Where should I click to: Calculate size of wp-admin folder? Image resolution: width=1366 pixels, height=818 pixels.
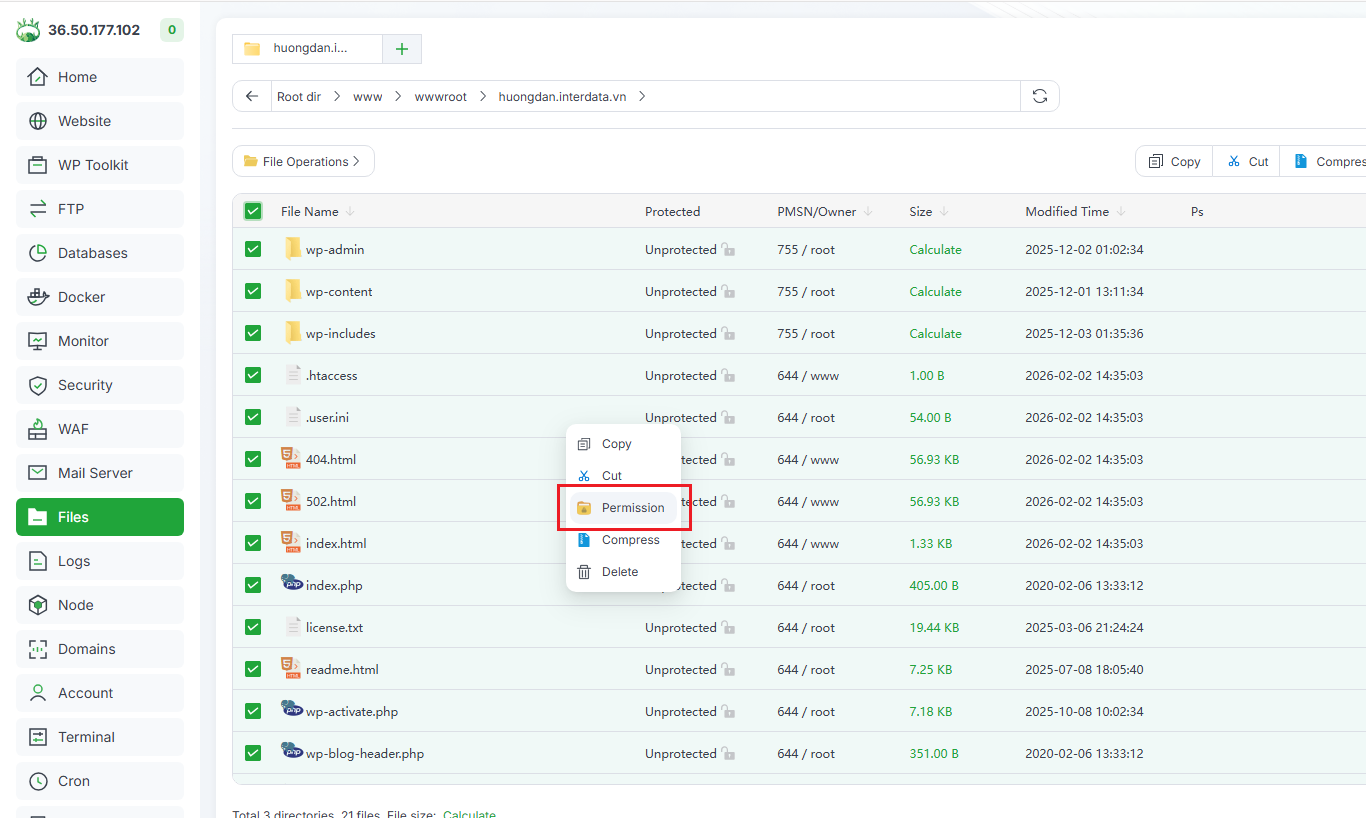[935, 250]
